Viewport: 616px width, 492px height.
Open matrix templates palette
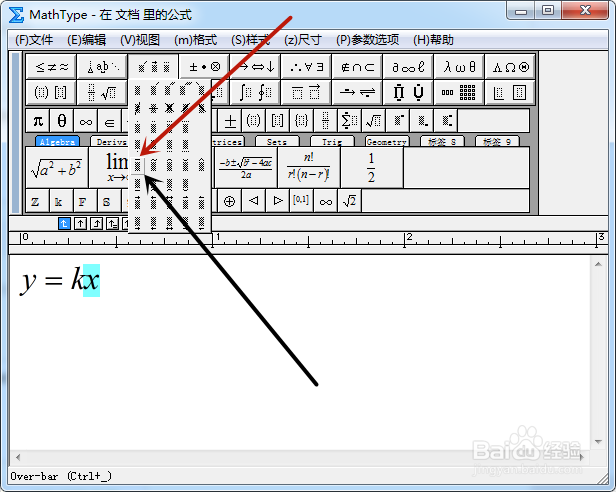pos(460,93)
